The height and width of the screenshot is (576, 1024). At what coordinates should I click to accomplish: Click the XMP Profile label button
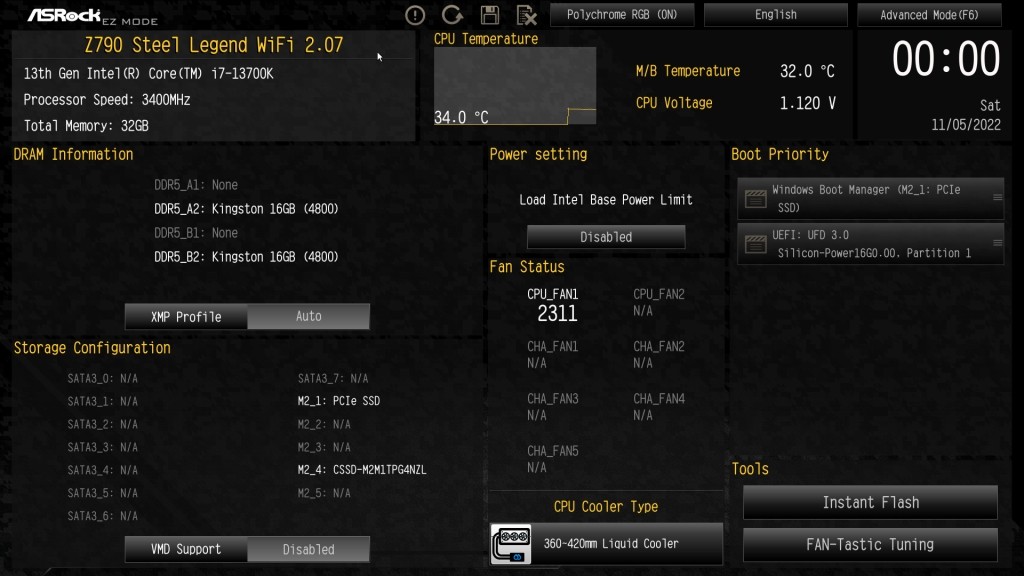coord(186,316)
